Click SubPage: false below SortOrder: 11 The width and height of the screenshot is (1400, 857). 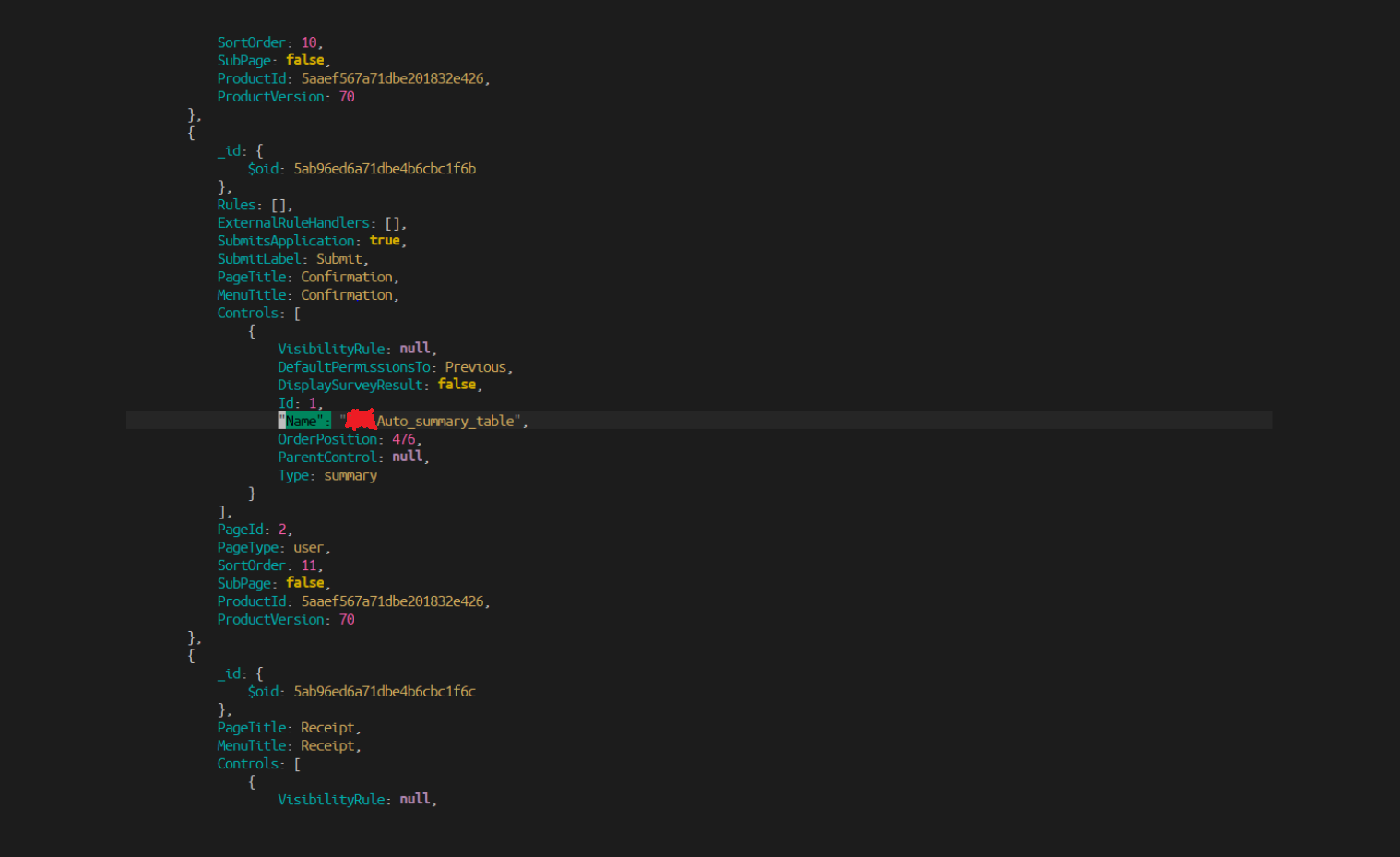tap(274, 584)
